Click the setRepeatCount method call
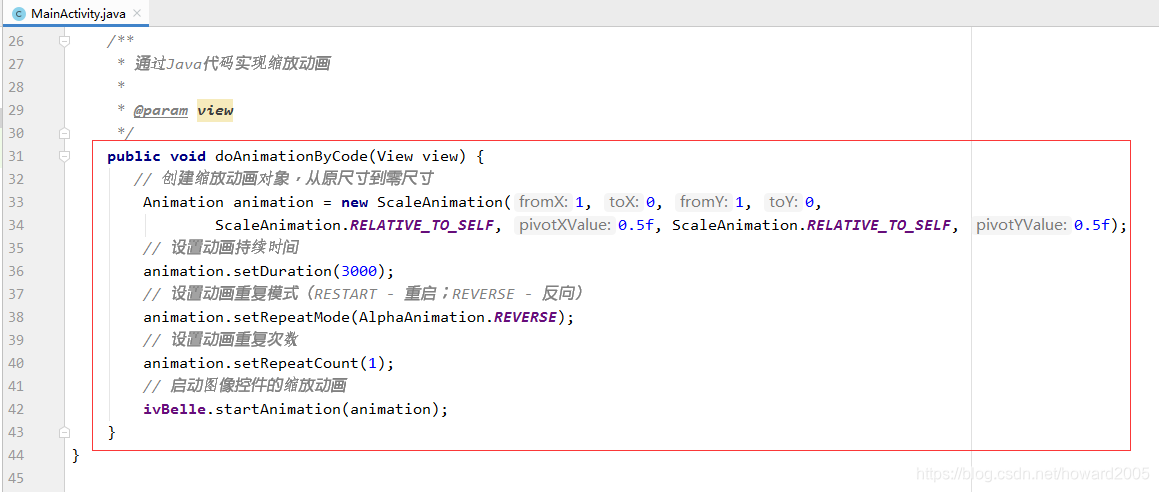Screen dimensions: 1159x492 (x=296, y=363)
